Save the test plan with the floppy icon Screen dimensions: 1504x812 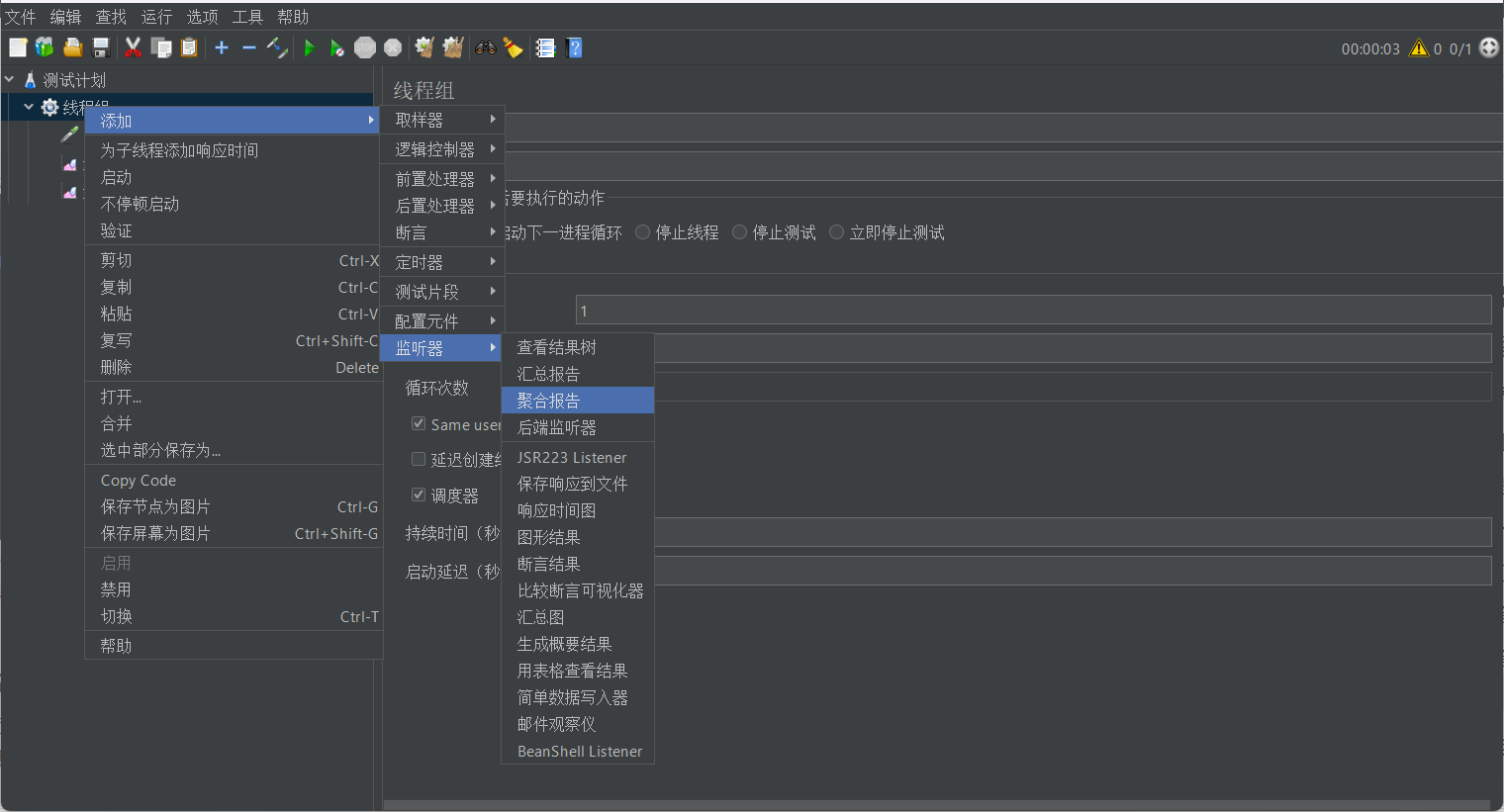100,47
